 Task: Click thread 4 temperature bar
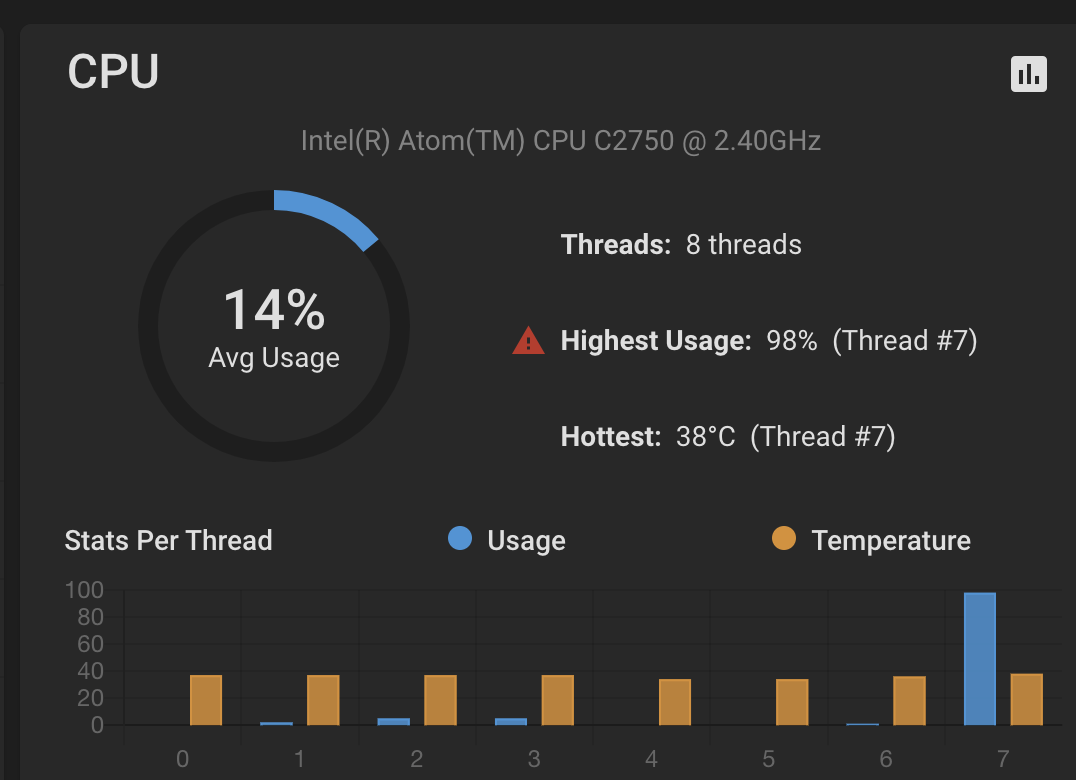click(x=675, y=702)
